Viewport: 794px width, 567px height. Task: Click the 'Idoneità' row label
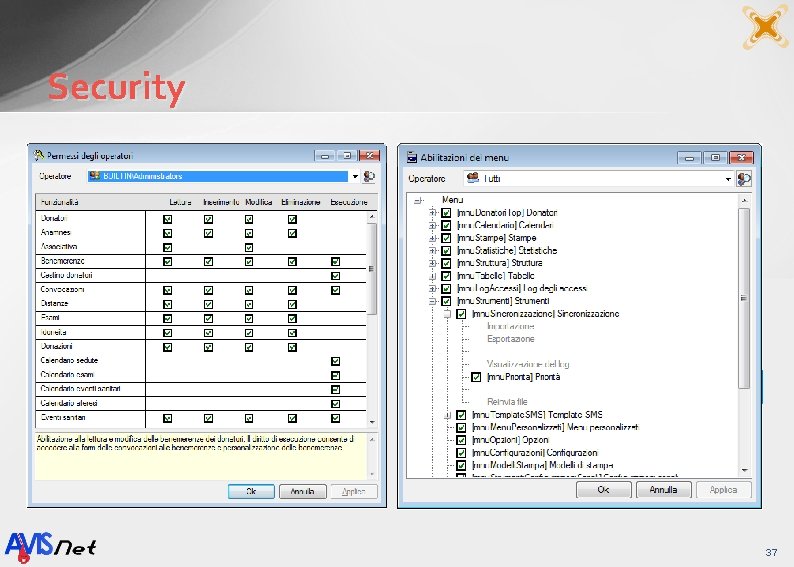pos(53,333)
